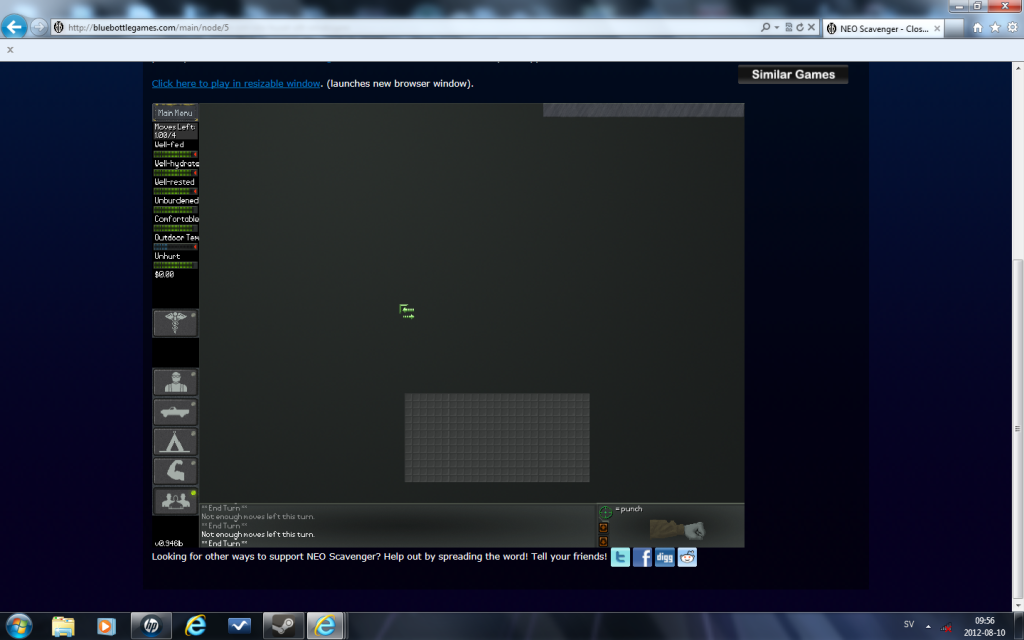Click the pickup truck vehicle button

(x=175, y=412)
